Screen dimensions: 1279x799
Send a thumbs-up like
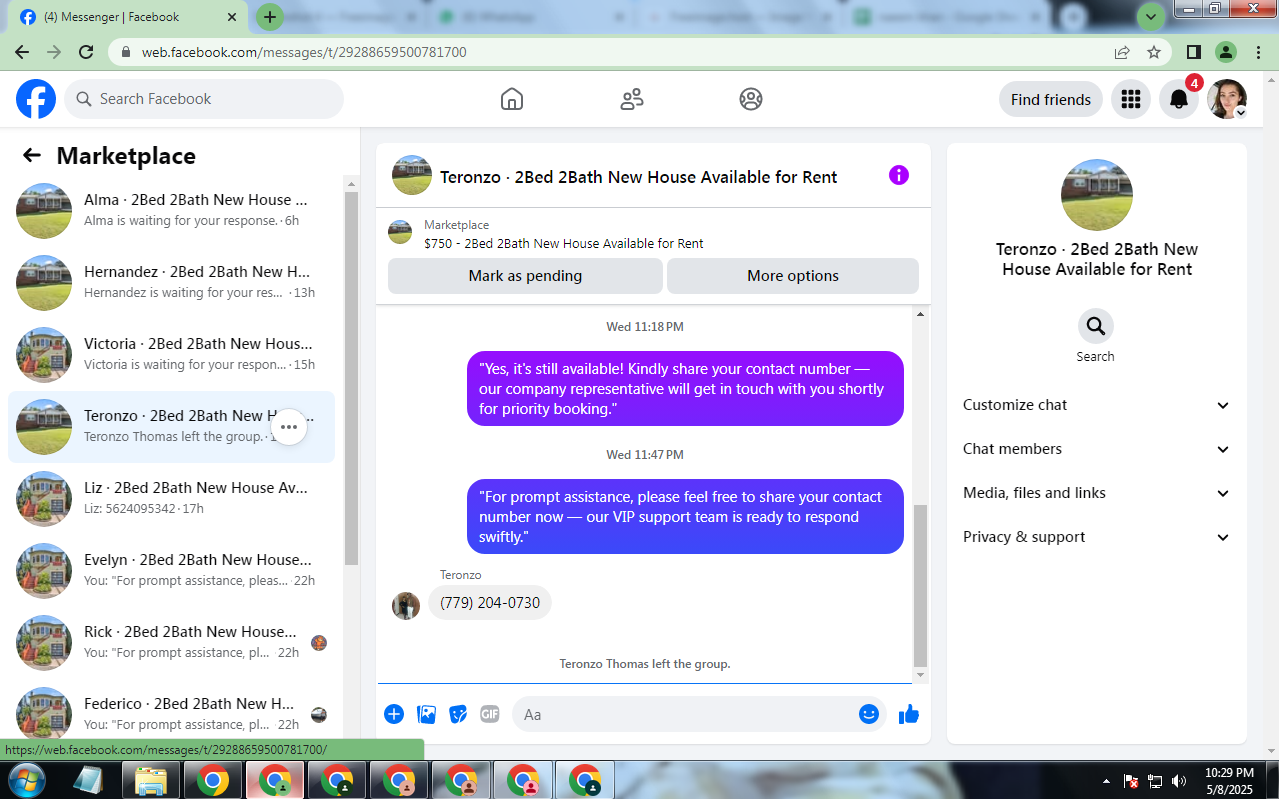[x=908, y=714]
